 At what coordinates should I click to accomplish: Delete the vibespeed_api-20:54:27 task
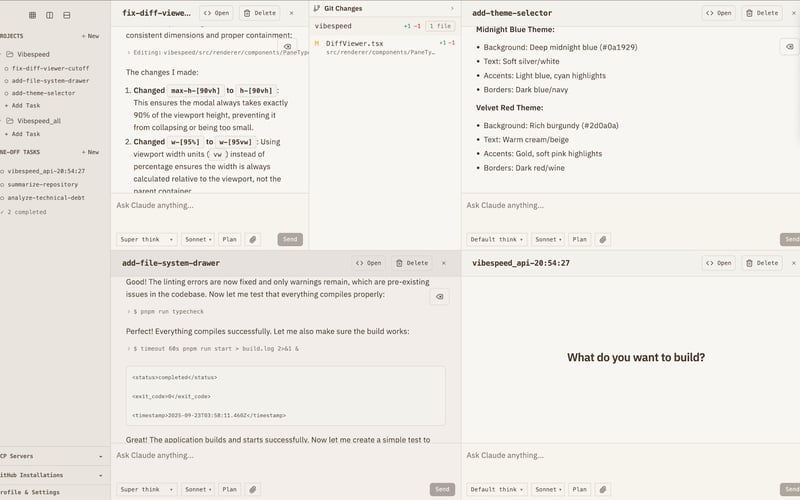tap(762, 263)
